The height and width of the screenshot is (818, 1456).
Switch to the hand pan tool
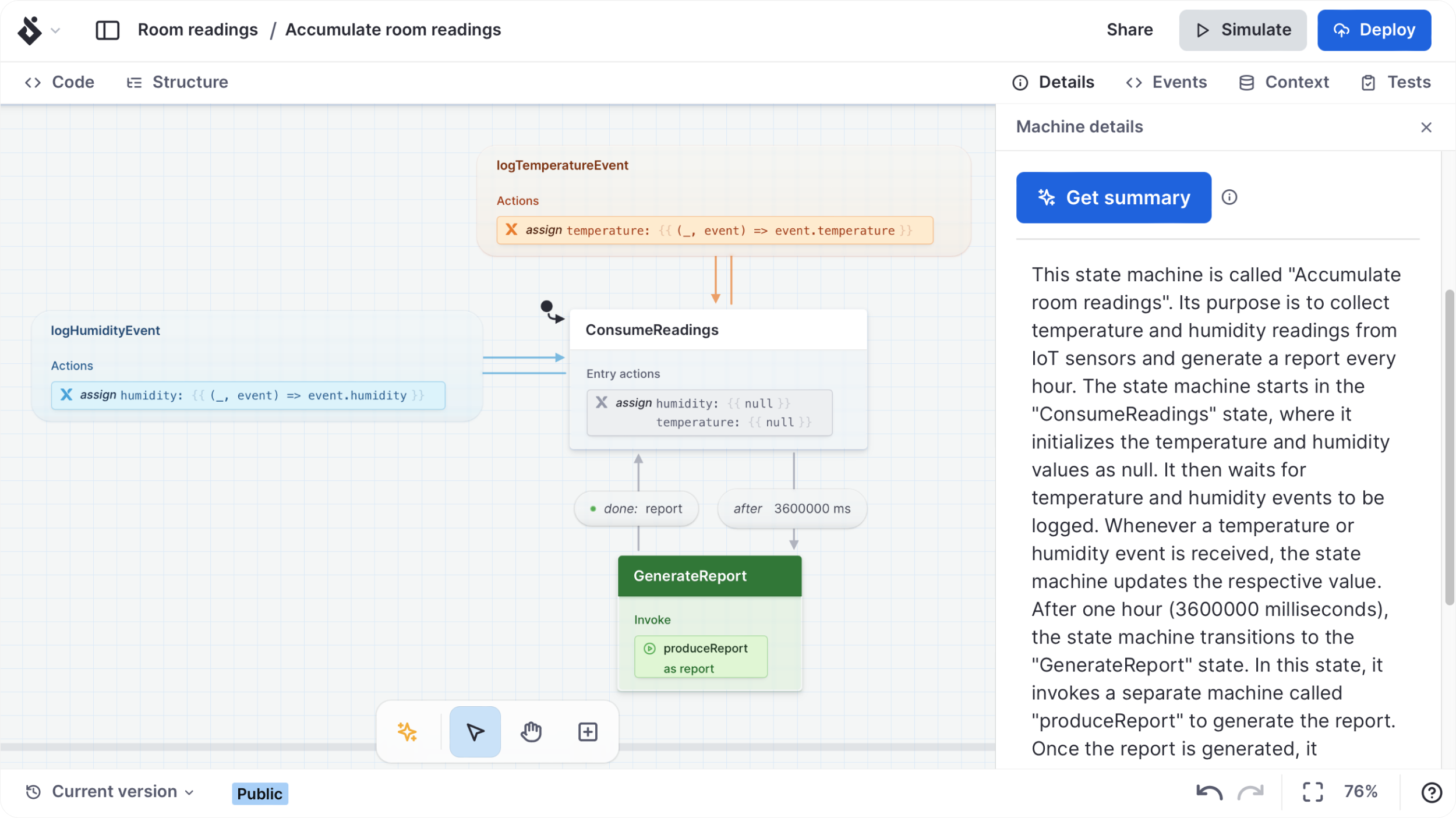click(x=531, y=732)
